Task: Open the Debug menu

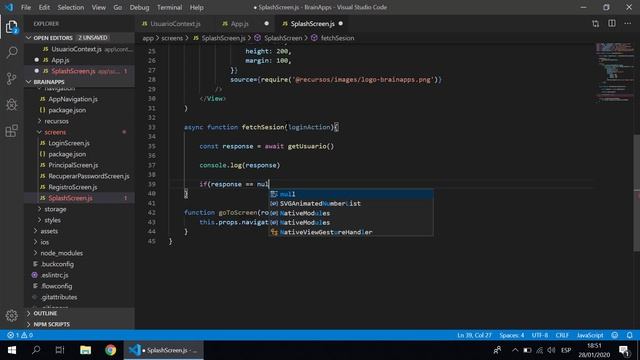Action: click(139, 7)
